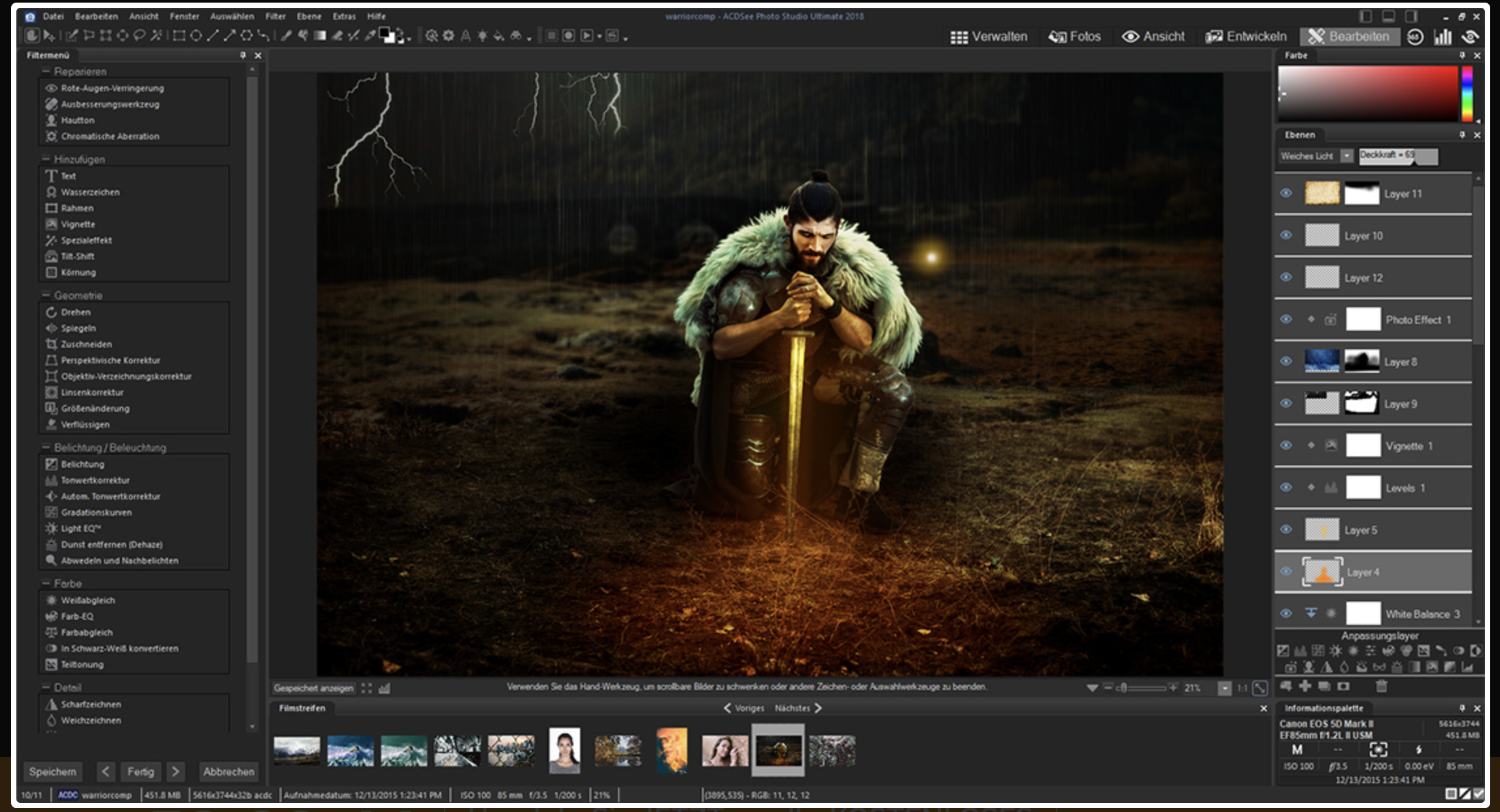Open the Extras menu

pyautogui.click(x=344, y=16)
